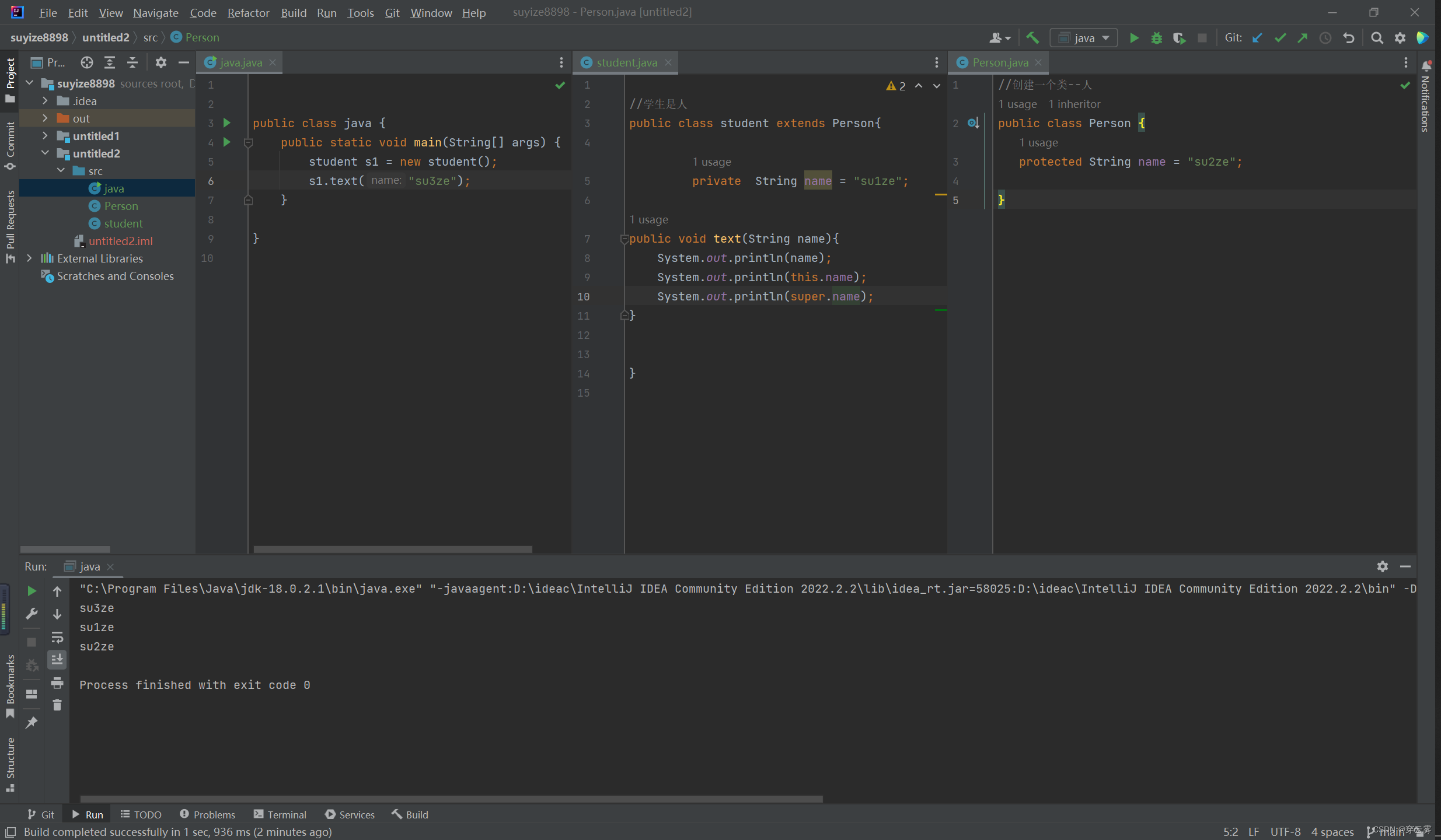Click the Run console horizontal scrollbar

(x=451, y=799)
